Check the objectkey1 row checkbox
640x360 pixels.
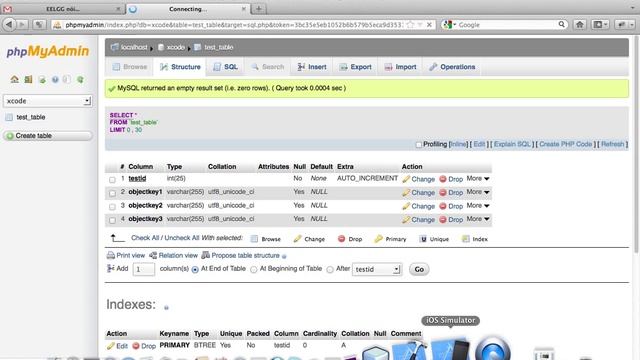[x=112, y=193]
